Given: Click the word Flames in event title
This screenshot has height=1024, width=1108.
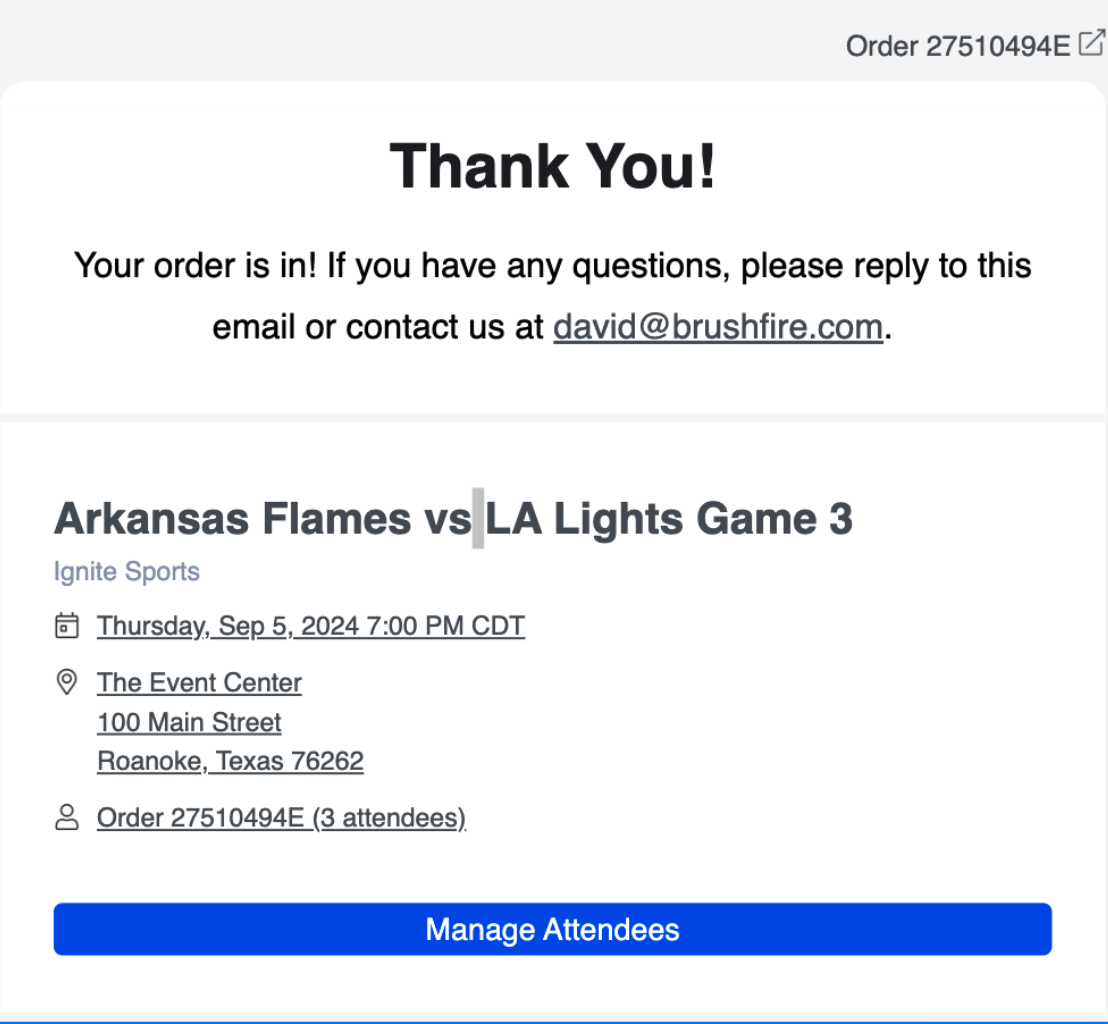Looking at the screenshot, I should click(336, 519).
